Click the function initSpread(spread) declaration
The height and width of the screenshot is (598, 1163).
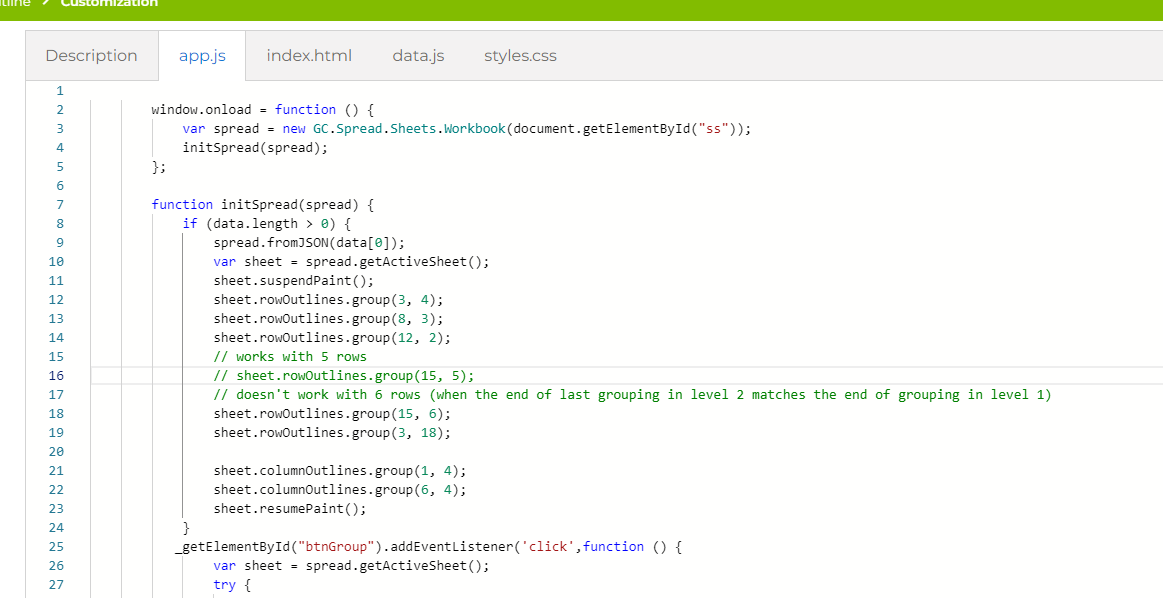coord(262,205)
